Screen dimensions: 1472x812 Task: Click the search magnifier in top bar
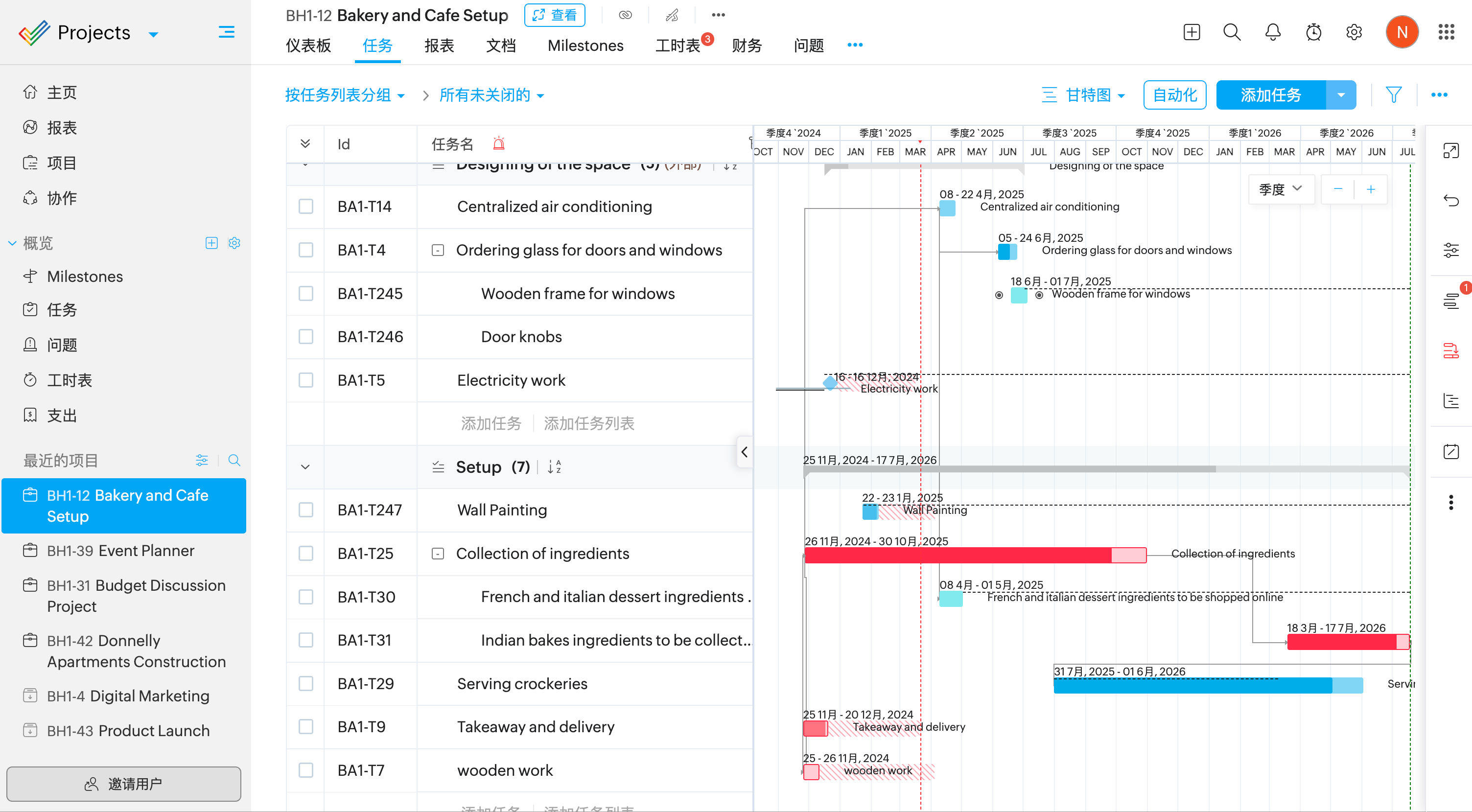[1232, 32]
